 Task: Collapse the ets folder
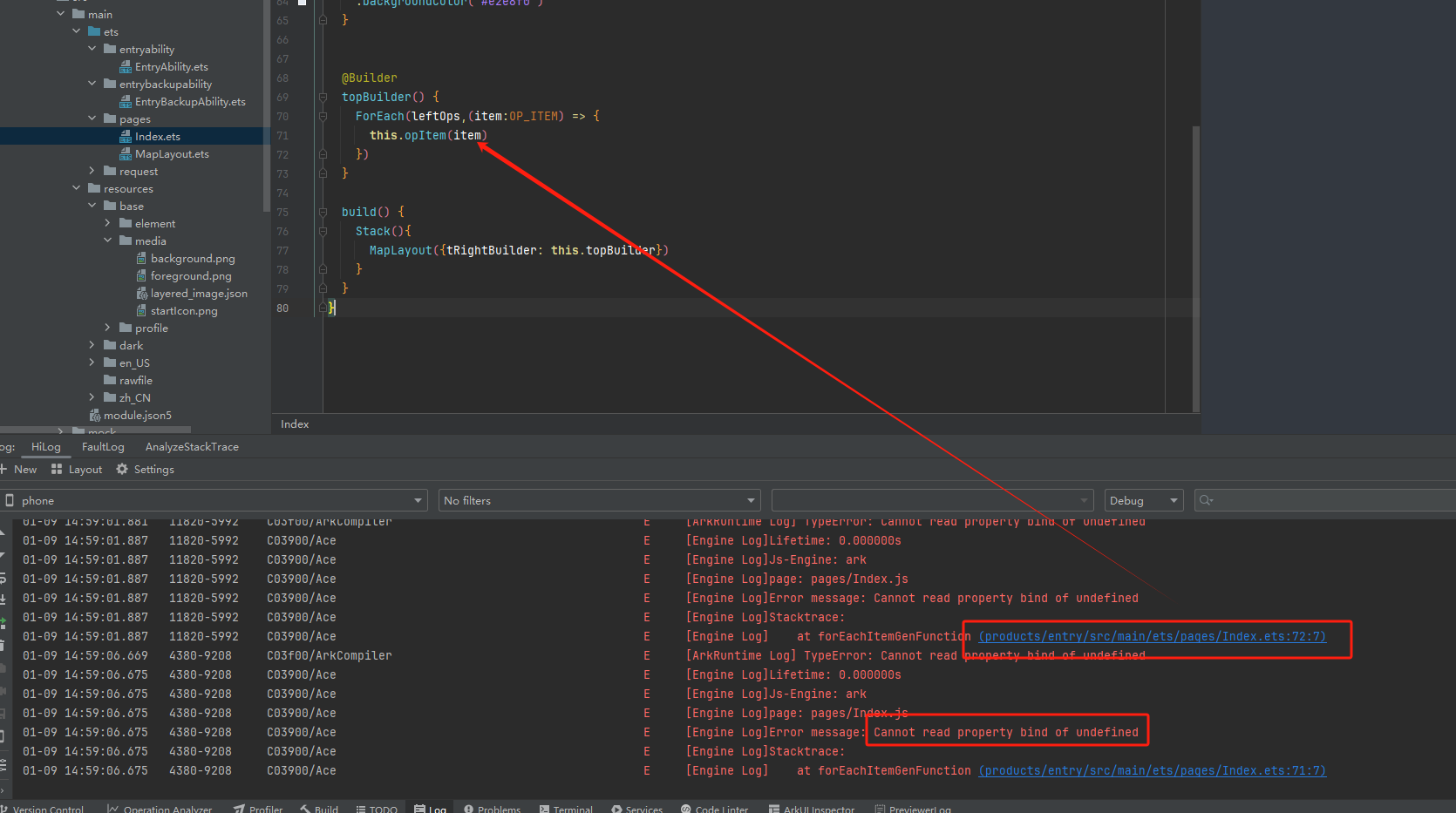click(x=76, y=31)
